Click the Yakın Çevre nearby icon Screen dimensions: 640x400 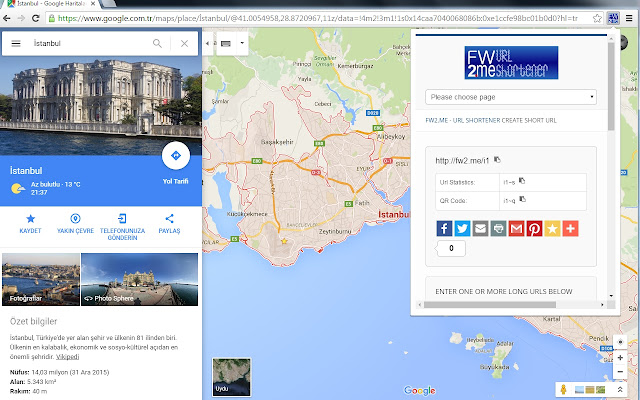(76, 218)
